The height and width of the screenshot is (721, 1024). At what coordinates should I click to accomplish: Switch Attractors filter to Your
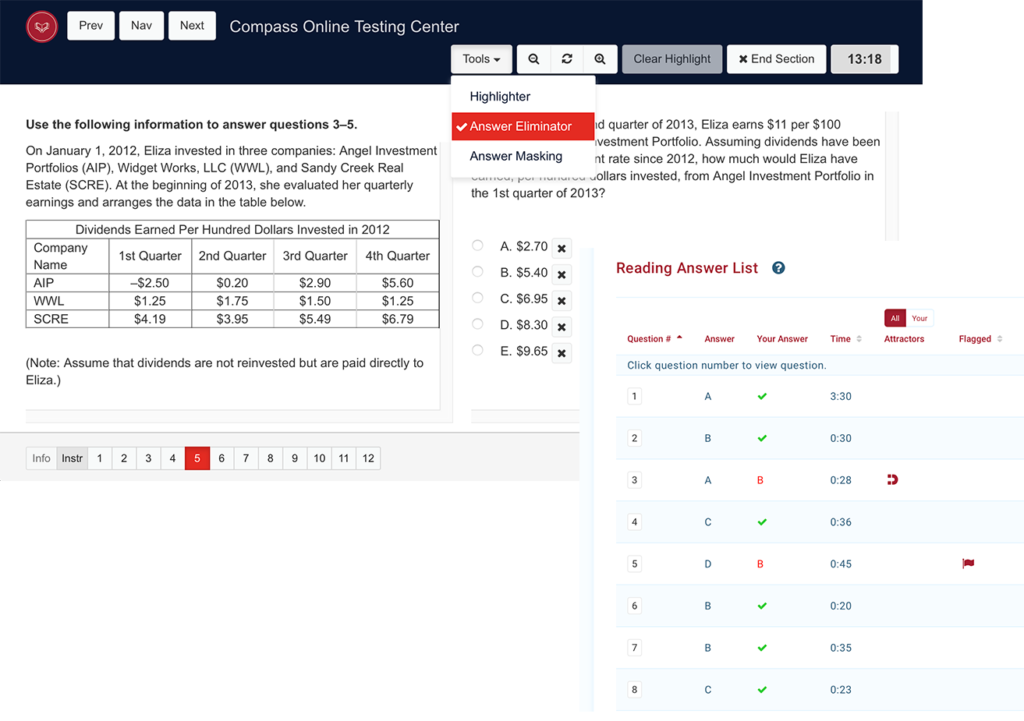pos(919,317)
